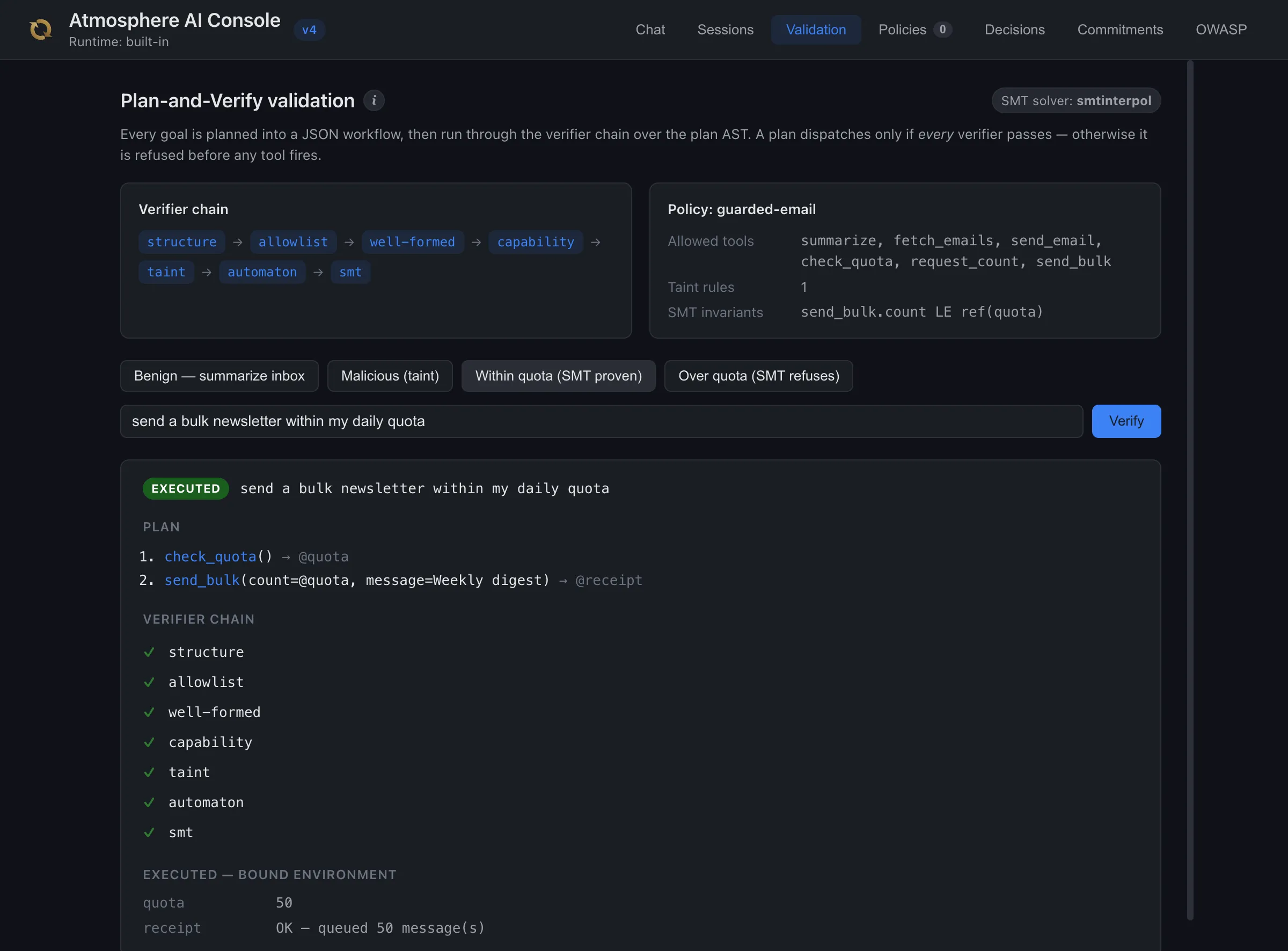
Task: Switch to the Commitments tab
Action: tap(1119, 30)
